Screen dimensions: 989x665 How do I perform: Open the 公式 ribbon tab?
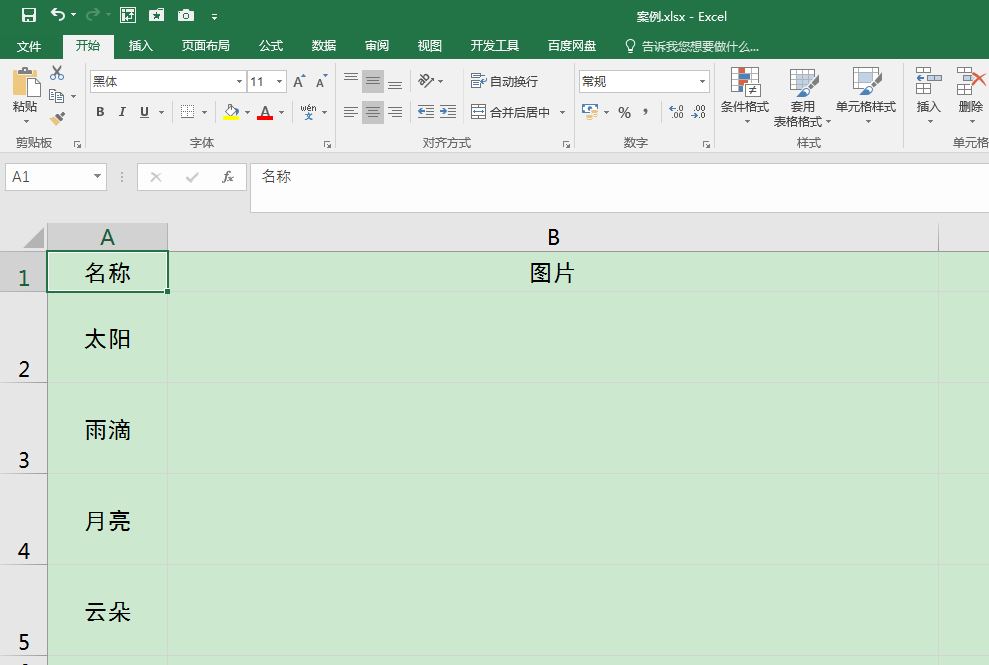pos(271,46)
